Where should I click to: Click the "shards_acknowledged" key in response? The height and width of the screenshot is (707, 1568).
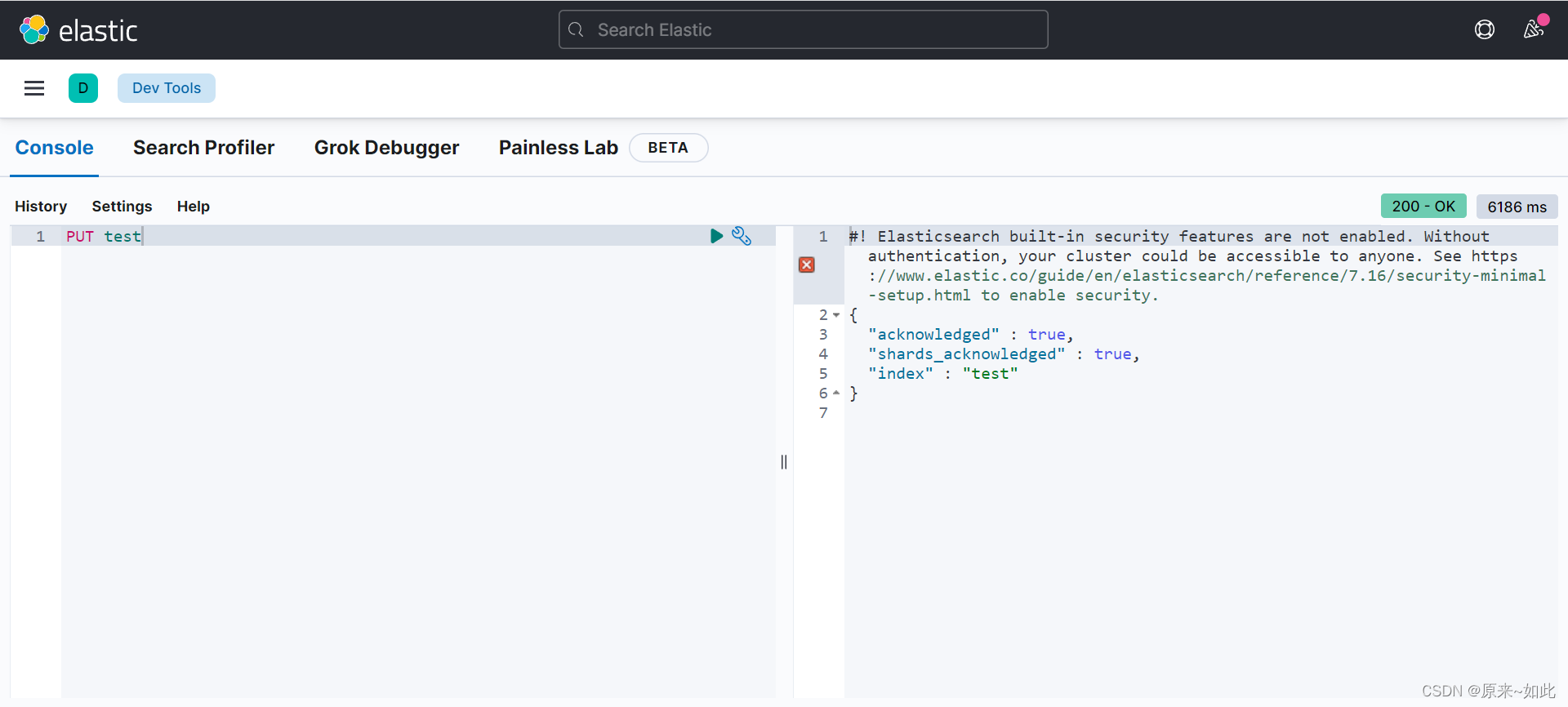[x=967, y=354]
